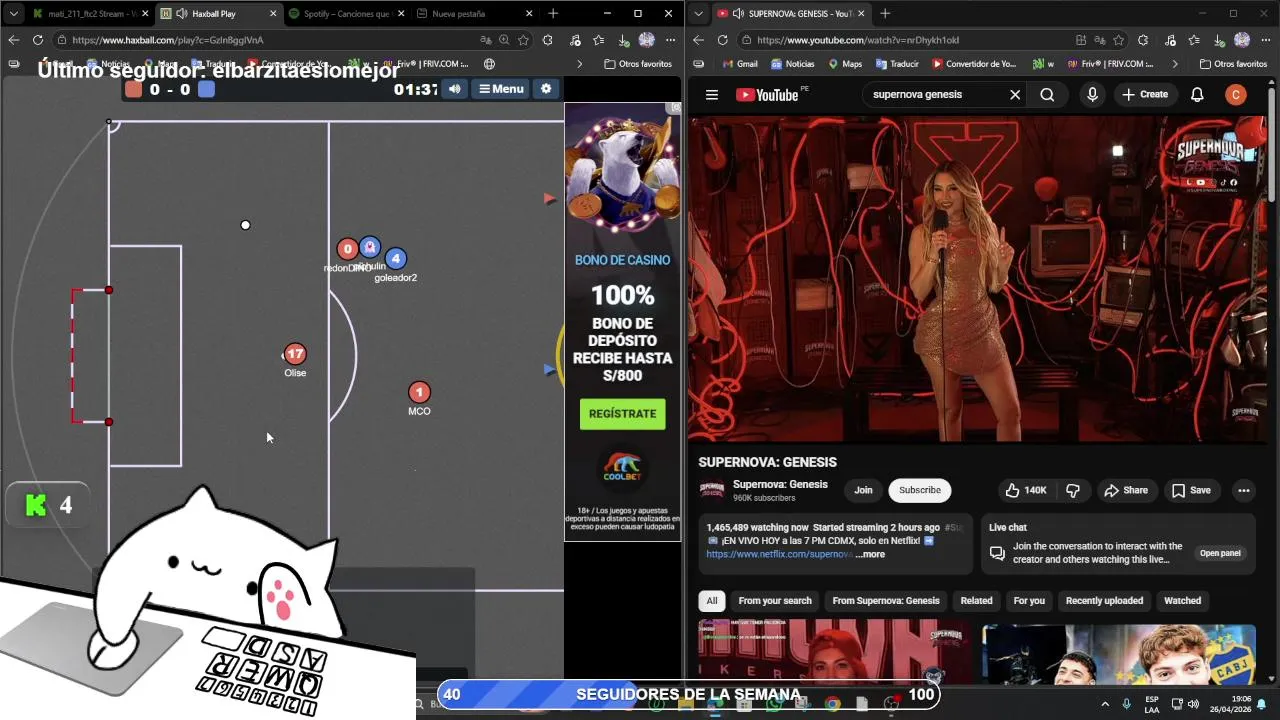
Task: Clear the YouTube search text with X
Action: coord(1015,95)
